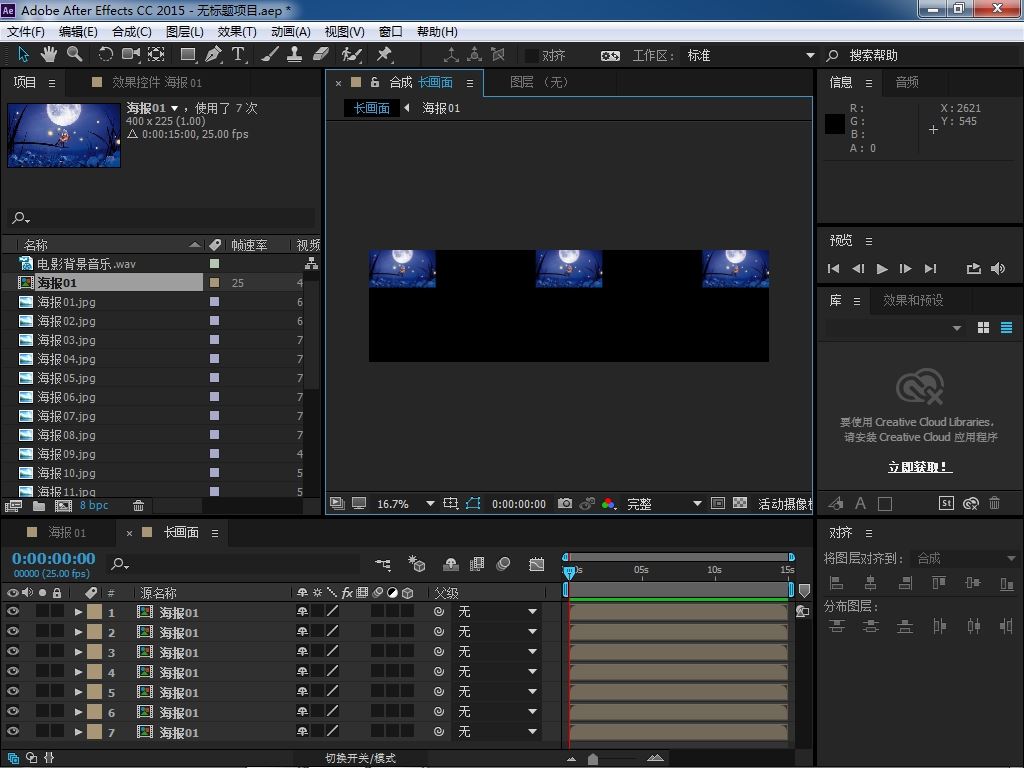Click the new composition icon in Project panel
This screenshot has height=768, width=1024.
click(x=63, y=505)
